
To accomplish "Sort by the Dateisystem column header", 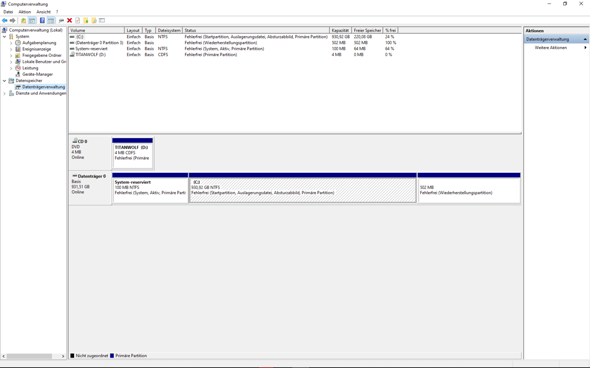I will click(169, 30).
